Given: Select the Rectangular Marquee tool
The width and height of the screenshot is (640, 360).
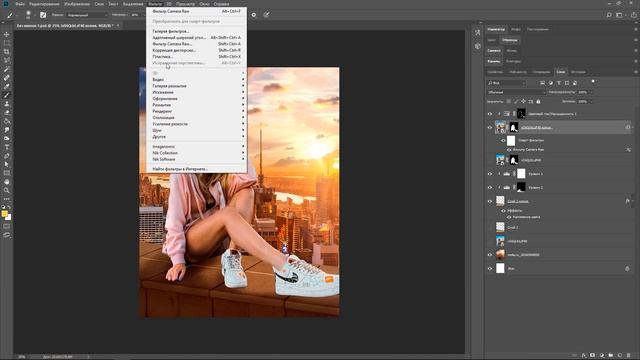Looking at the screenshot, I should (7, 43).
